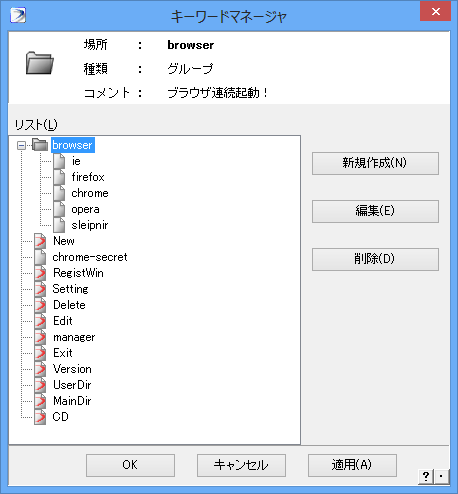
Task: Click the 新規作成(N) button
Action: [x=375, y=163]
